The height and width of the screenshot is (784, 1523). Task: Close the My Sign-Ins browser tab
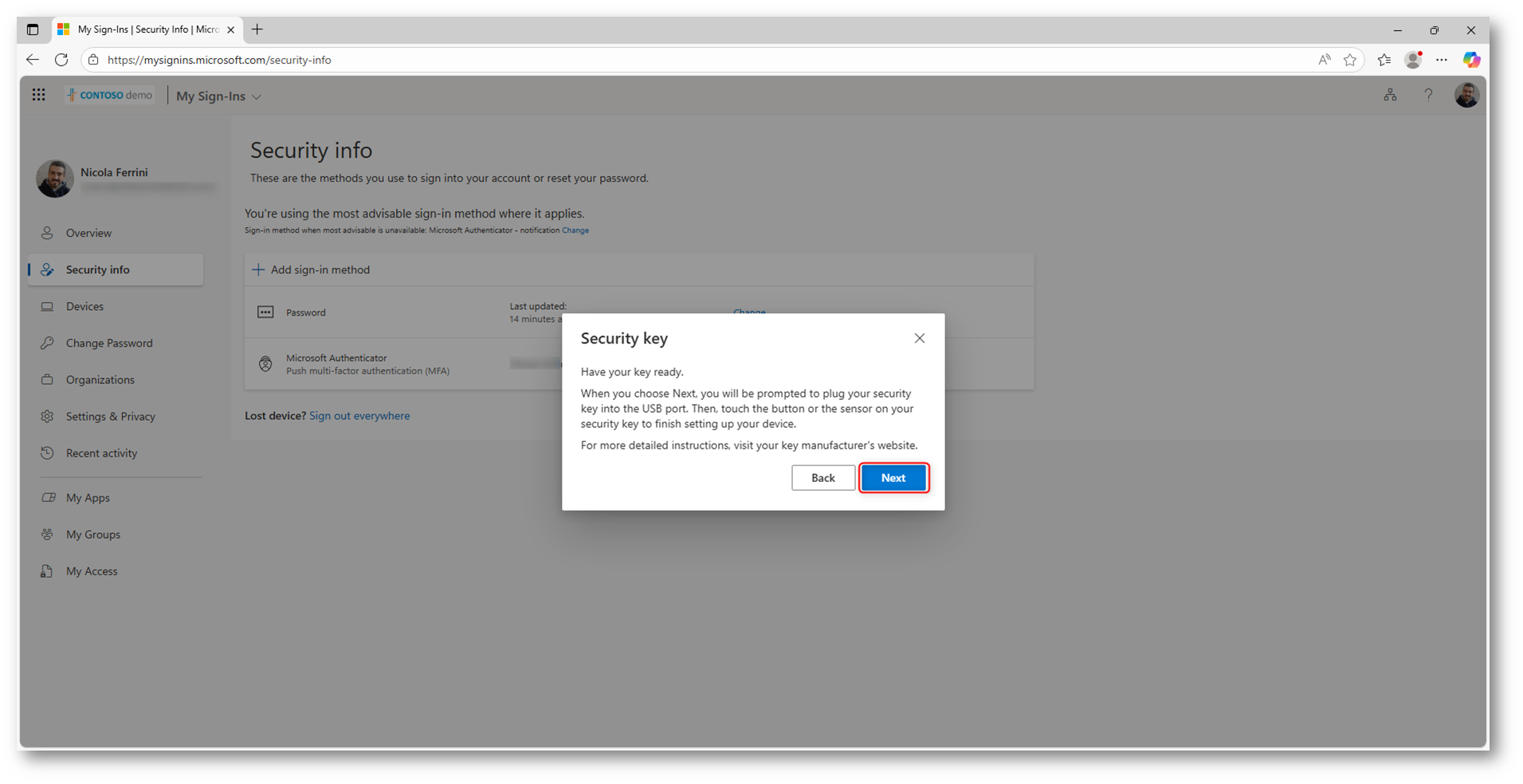230,29
